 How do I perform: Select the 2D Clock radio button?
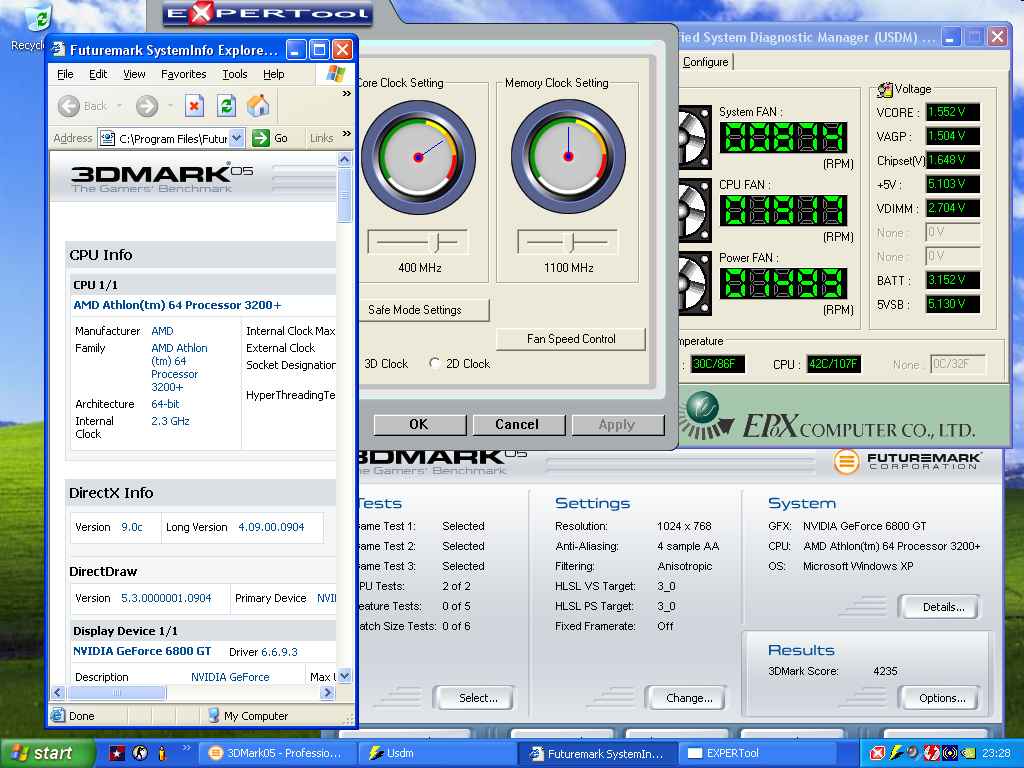435,364
